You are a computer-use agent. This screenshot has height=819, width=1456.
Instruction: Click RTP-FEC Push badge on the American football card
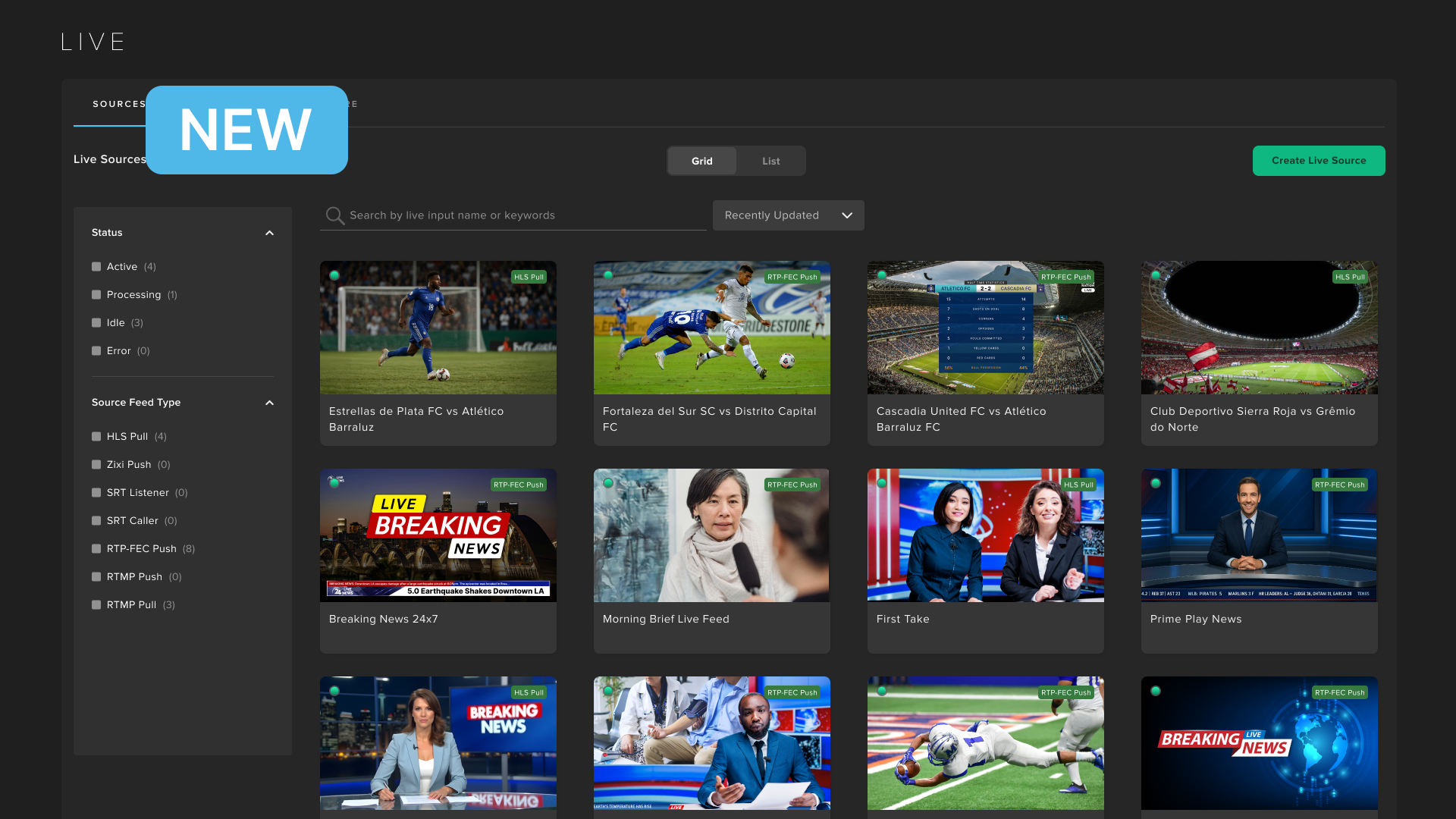1066,692
